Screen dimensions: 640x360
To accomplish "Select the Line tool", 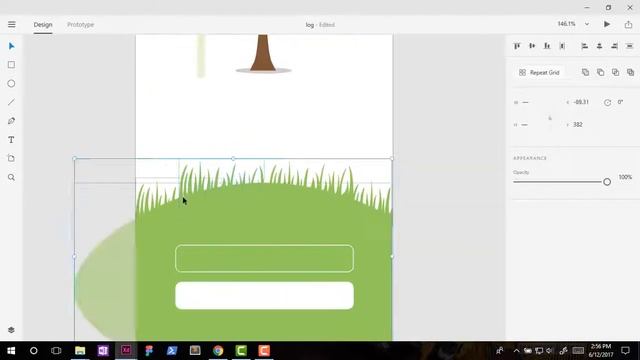I will point(11,102).
